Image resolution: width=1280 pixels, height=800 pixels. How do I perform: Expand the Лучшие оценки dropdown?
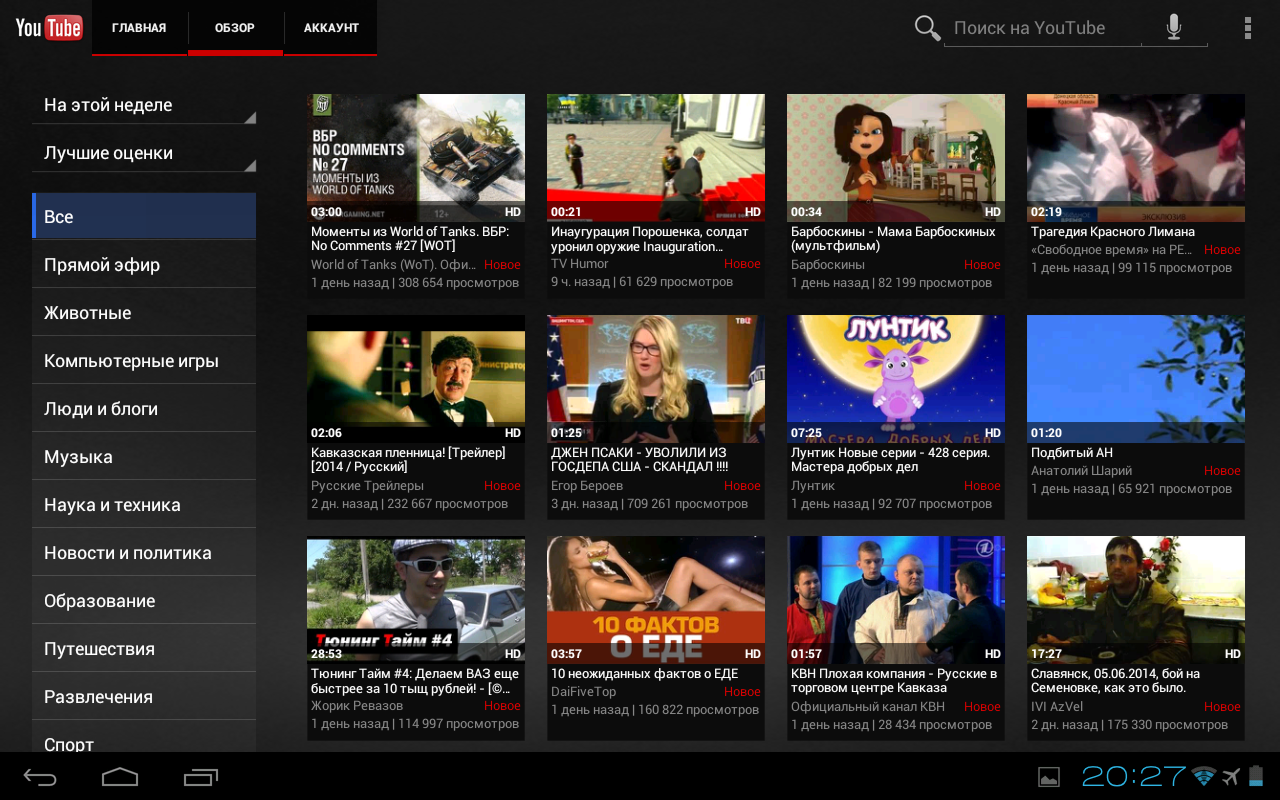(x=144, y=153)
